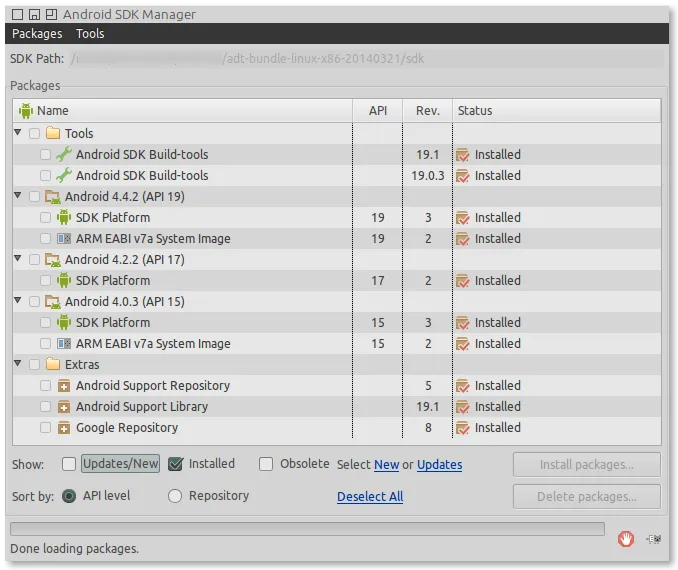Click the Extras folder icon

pos(53,364)
